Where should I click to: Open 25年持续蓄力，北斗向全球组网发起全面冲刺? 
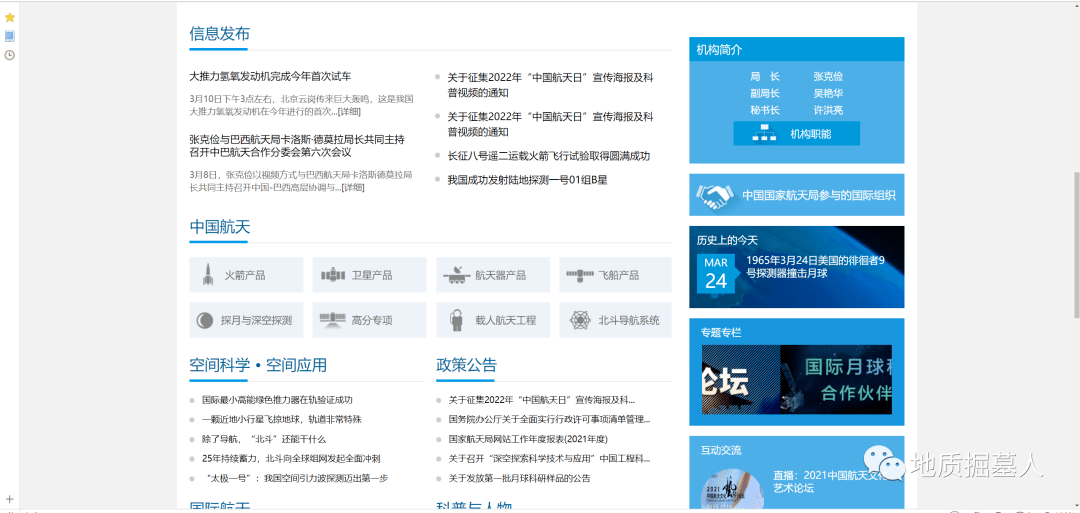(x=291, y=459)
